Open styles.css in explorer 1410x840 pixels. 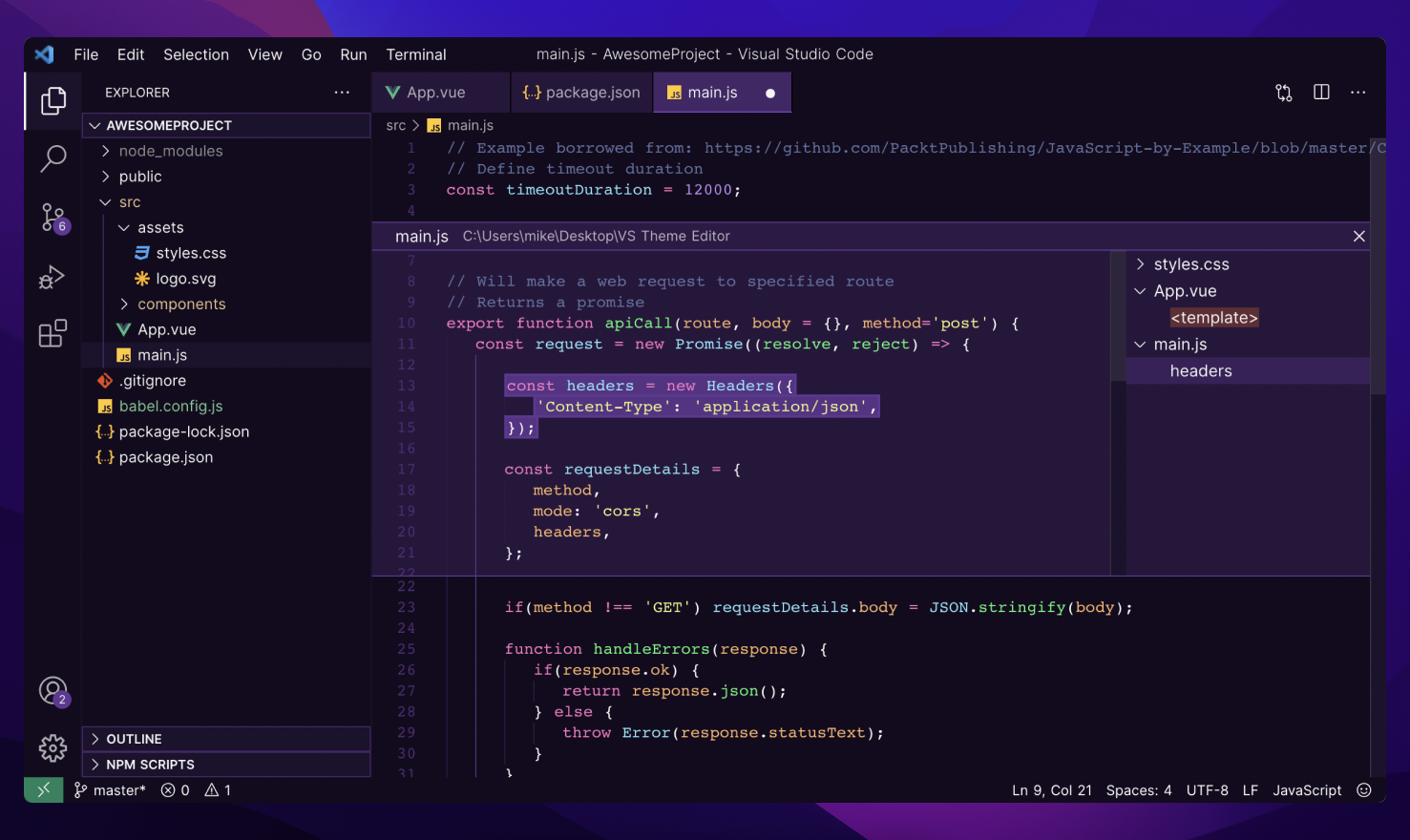226,253
